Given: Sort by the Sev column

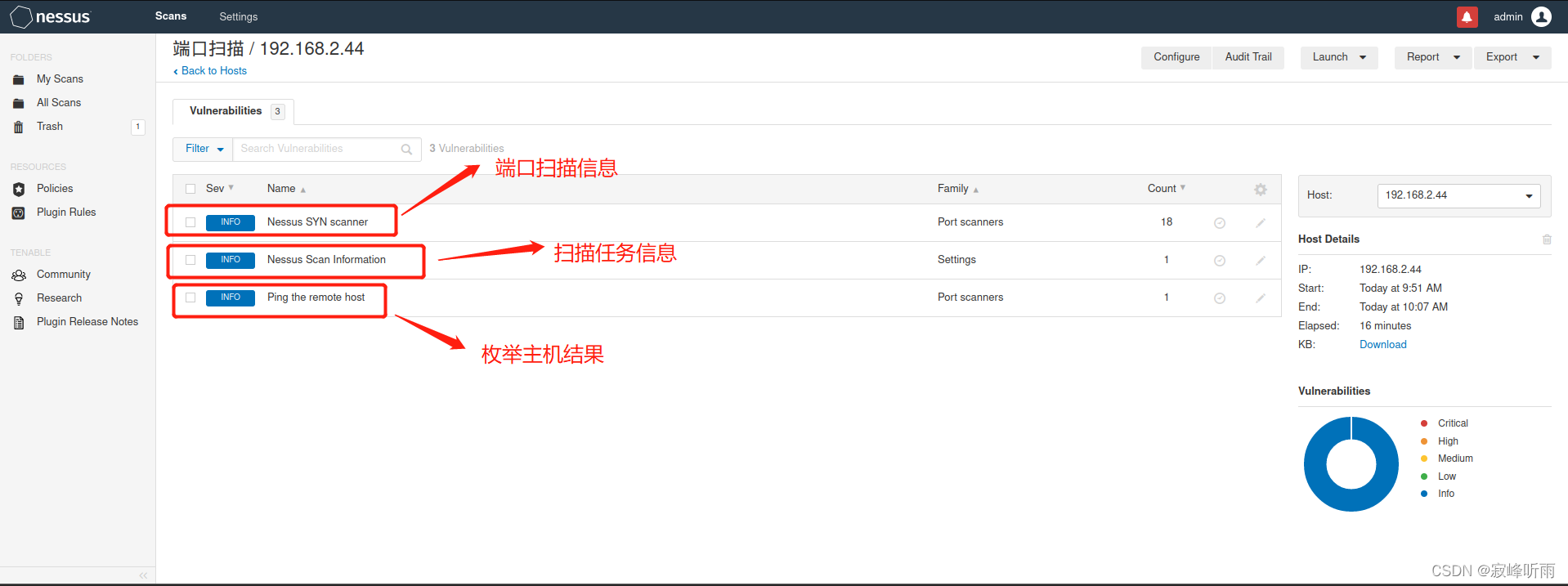Looking at the screenshot, I should click(219, 189).
